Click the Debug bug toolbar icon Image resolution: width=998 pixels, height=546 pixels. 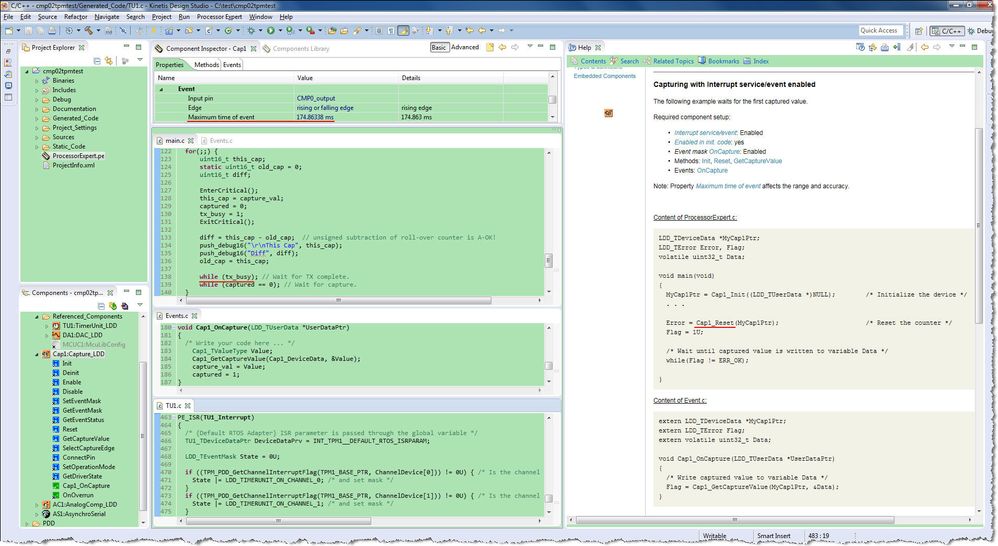tap(251, 30)
